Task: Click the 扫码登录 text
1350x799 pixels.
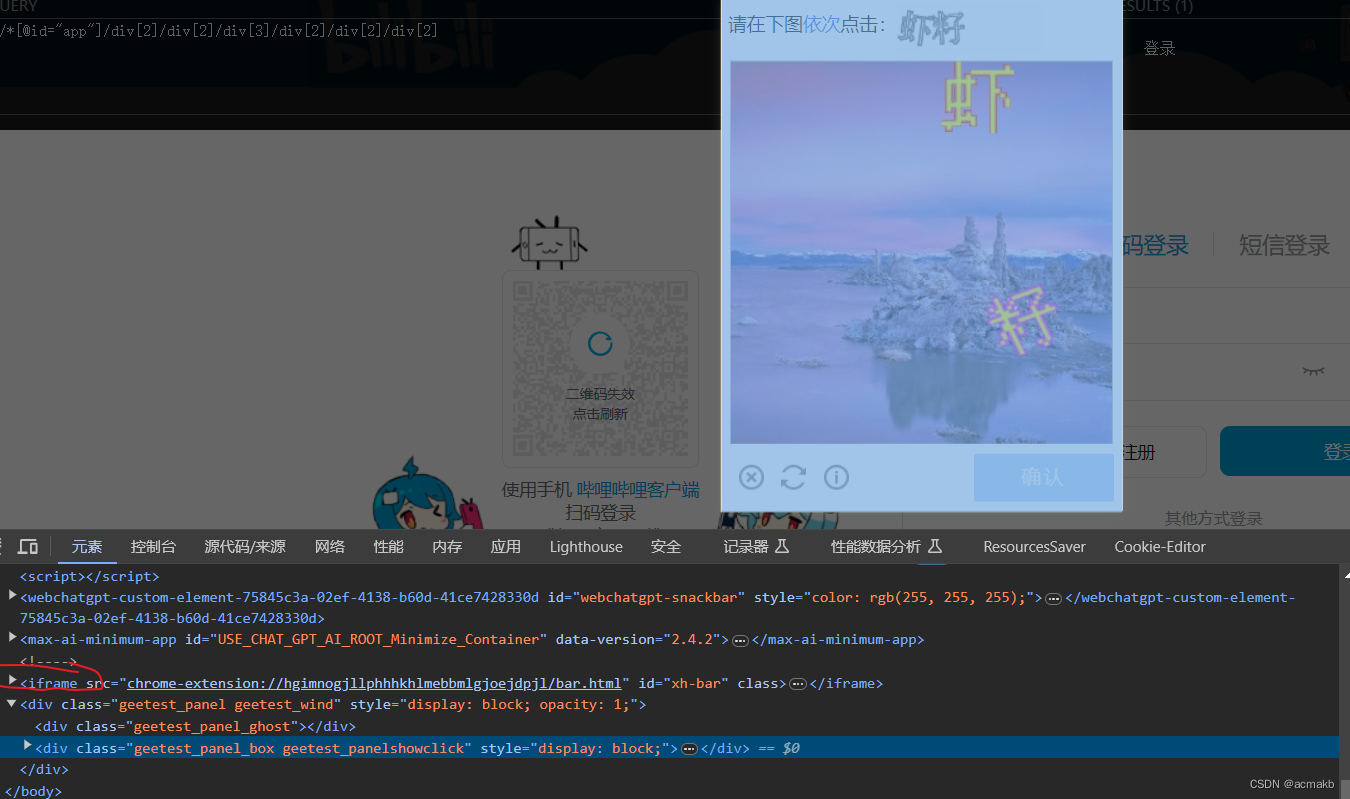Action: point(601,513)
